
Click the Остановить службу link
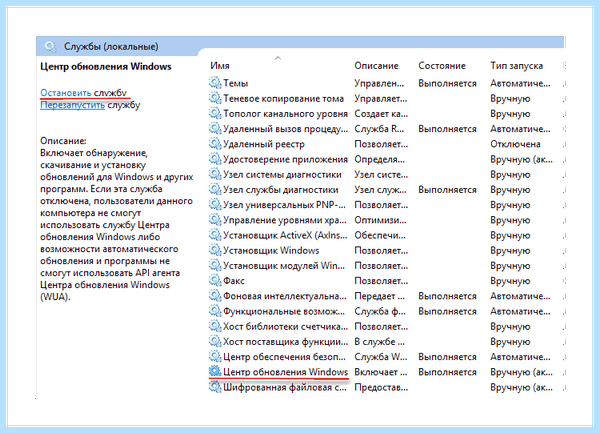[x=83, y=93]
